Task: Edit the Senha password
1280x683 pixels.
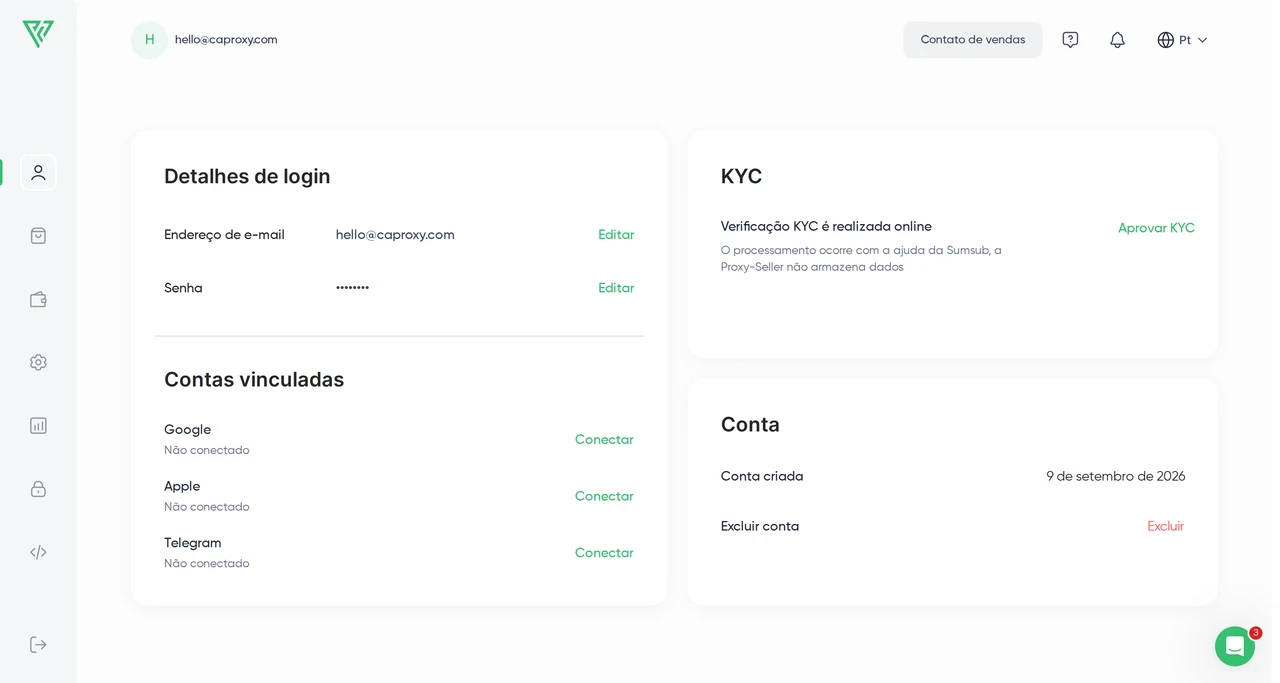Action: tap(616, 288)
